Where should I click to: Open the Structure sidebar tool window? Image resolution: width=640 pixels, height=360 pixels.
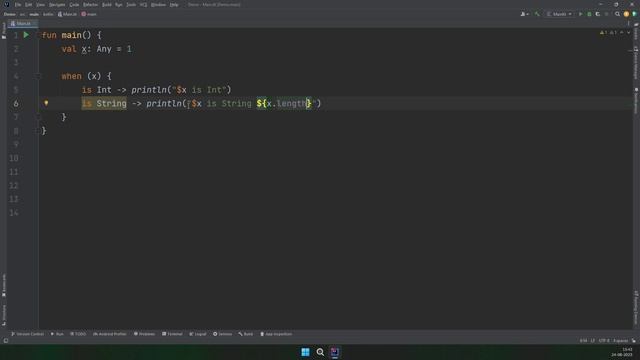pos(4,315)
